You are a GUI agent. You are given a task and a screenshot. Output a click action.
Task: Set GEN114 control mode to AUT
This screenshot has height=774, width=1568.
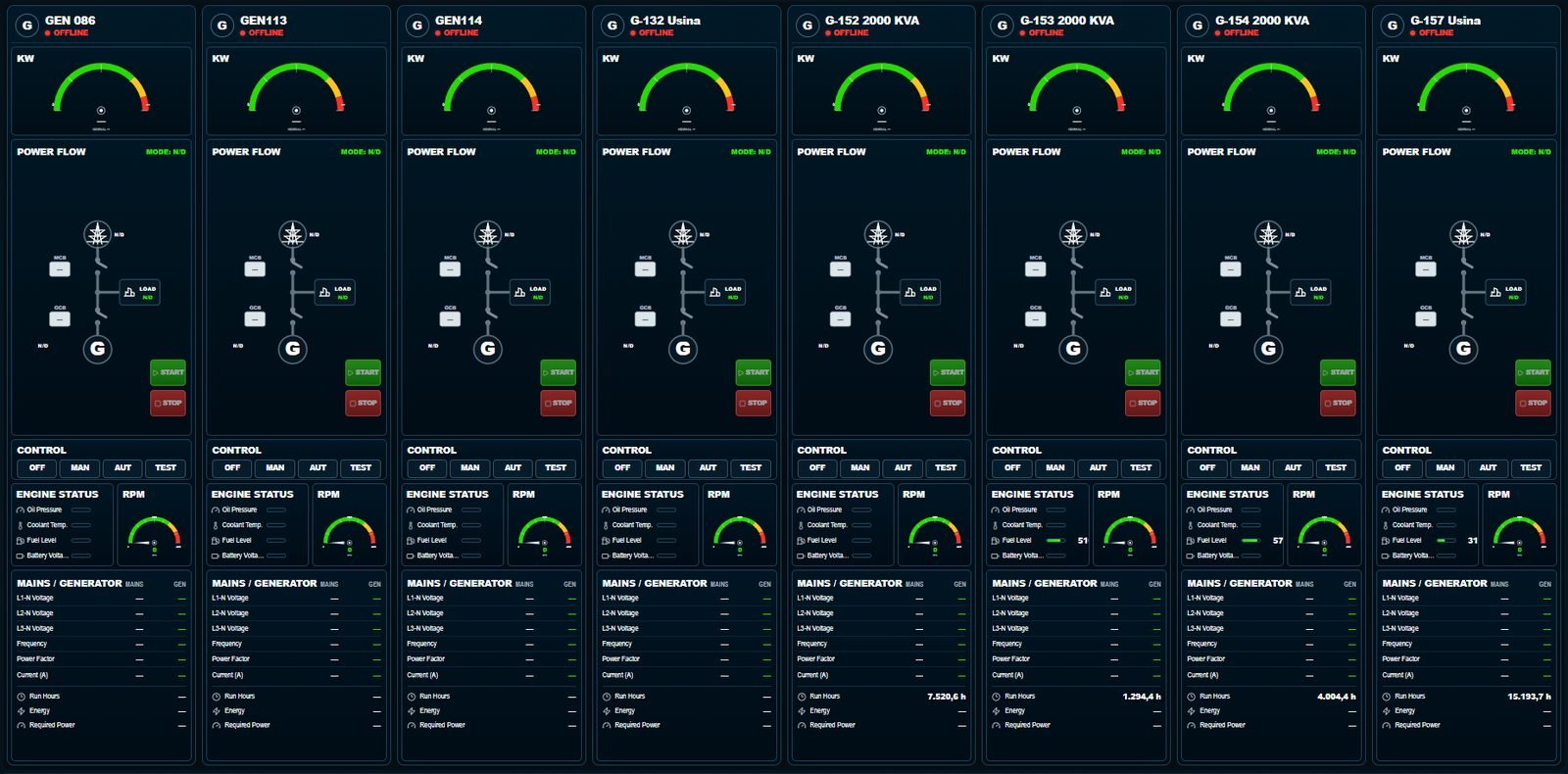pyautogui.click(x=513, y=468)
